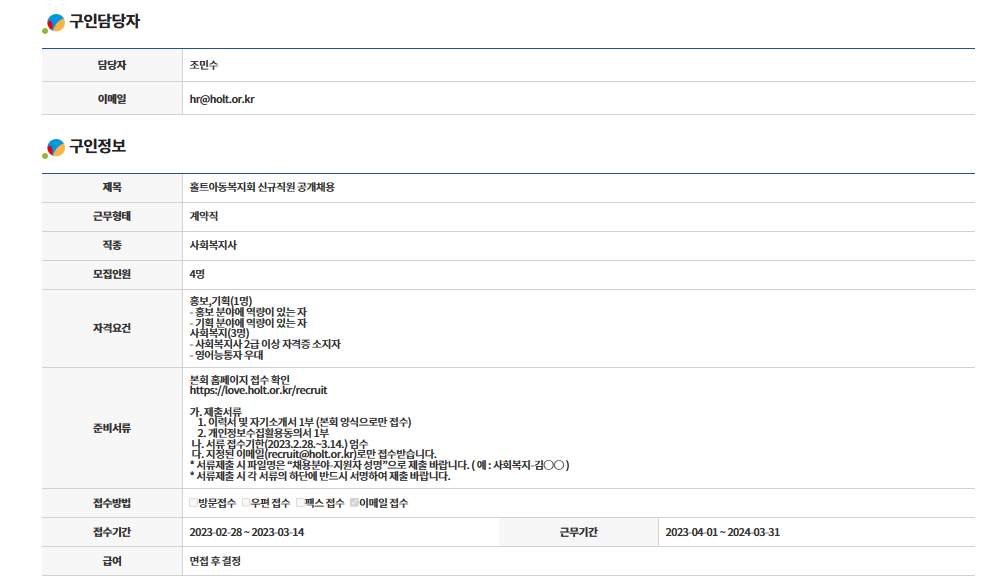Click the https://love.holt.or.kr/recruit address
Screen dimensions: 1006x578
pyautogui.click(x=258, y=390)
